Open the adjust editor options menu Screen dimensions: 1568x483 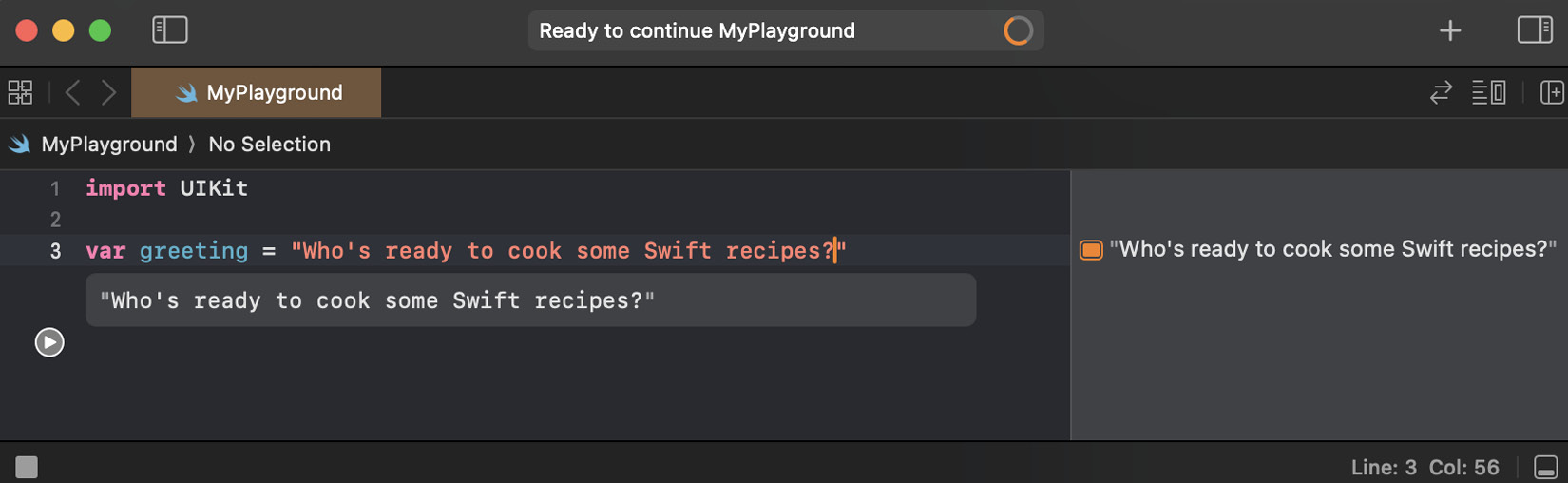point(1488,92)
